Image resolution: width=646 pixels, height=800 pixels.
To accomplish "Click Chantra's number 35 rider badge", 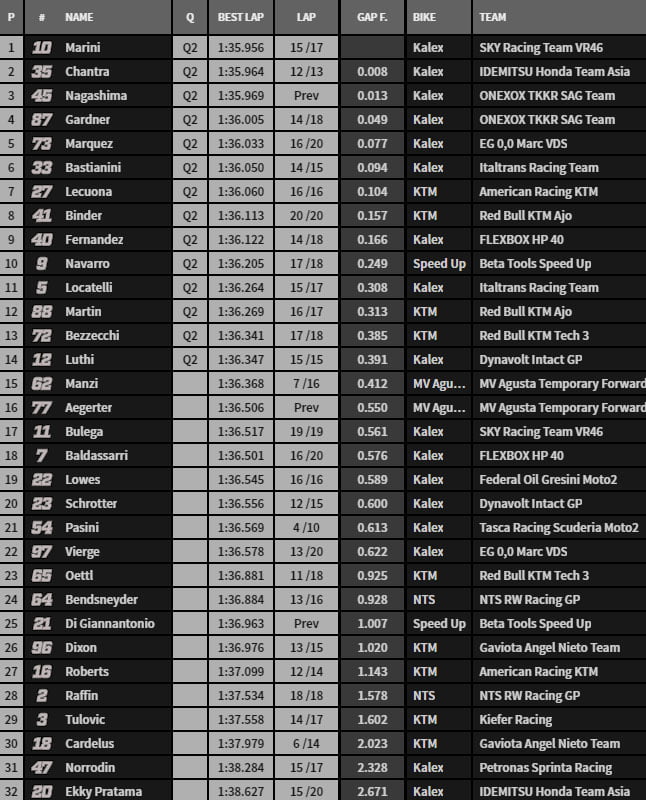I will click(41, 72).
